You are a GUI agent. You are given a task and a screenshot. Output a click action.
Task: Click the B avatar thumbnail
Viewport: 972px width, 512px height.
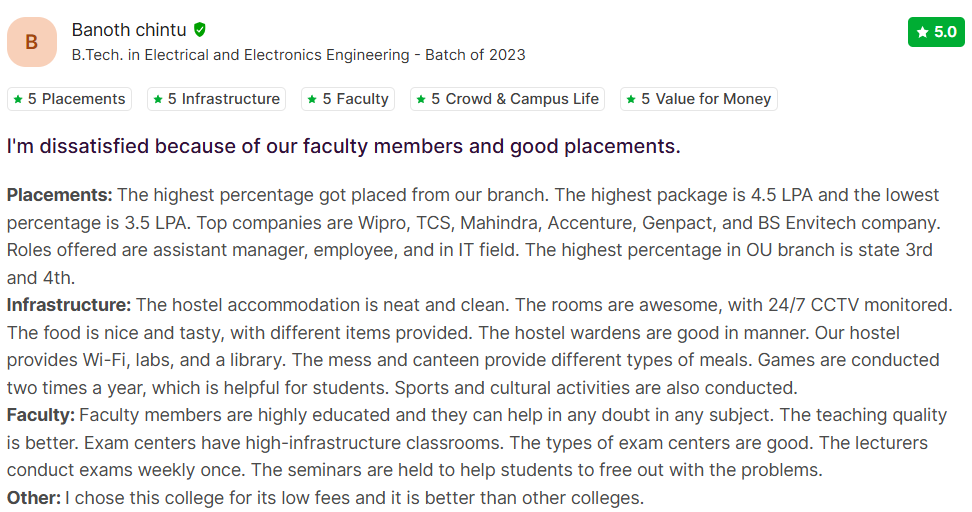point(31,42)
